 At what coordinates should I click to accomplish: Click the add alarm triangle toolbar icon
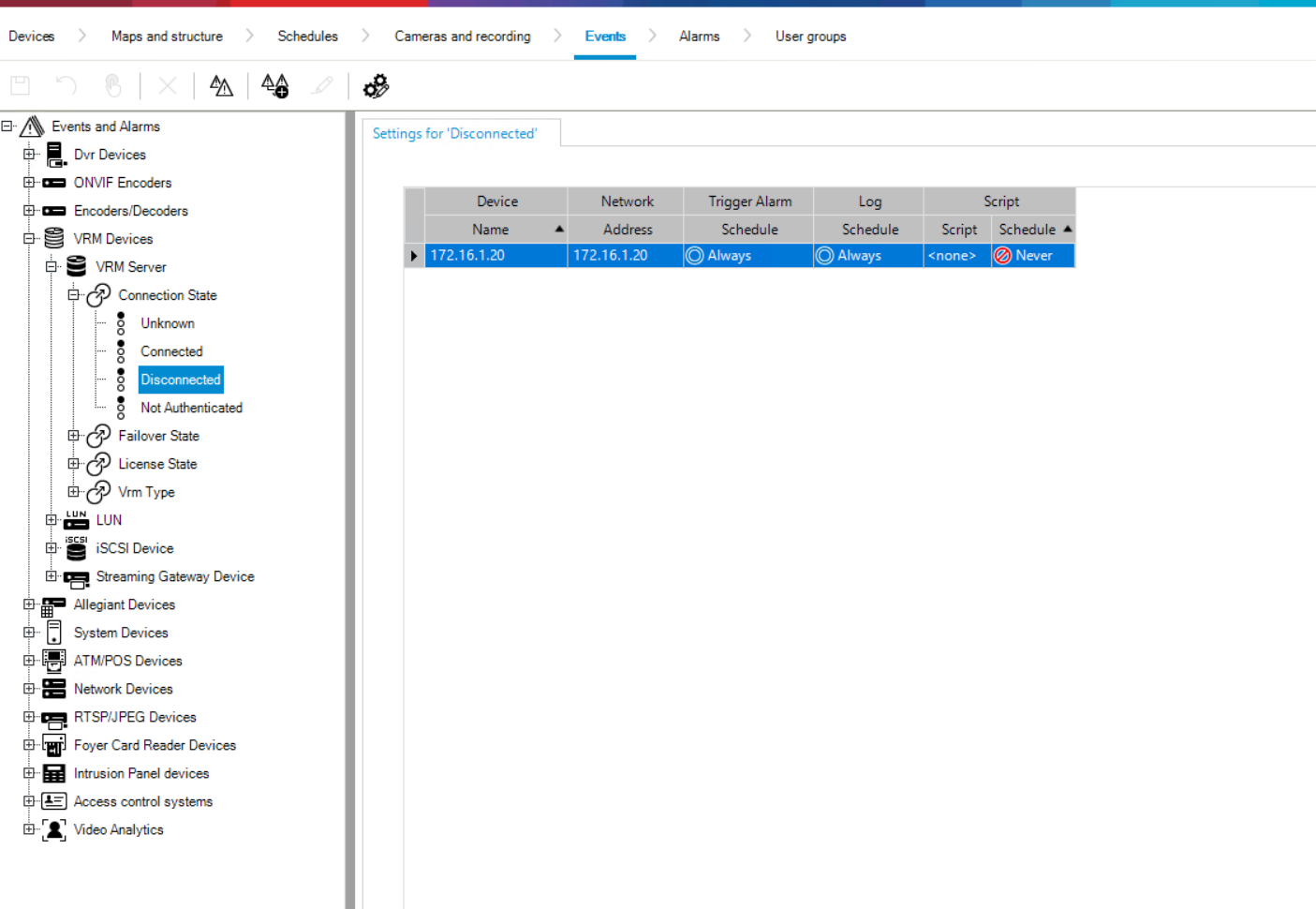click(x=274, y=86)
